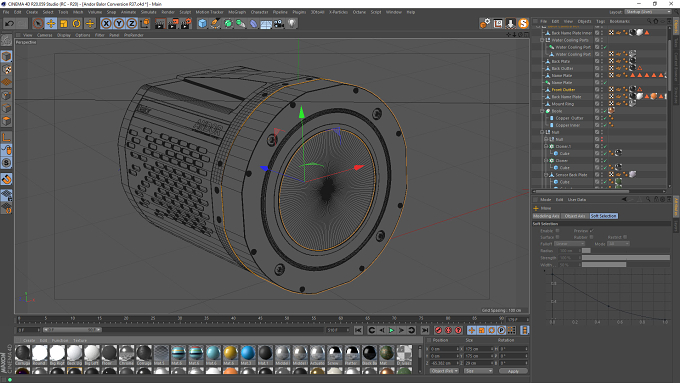Toggle the X axis lock

point(106,23)
